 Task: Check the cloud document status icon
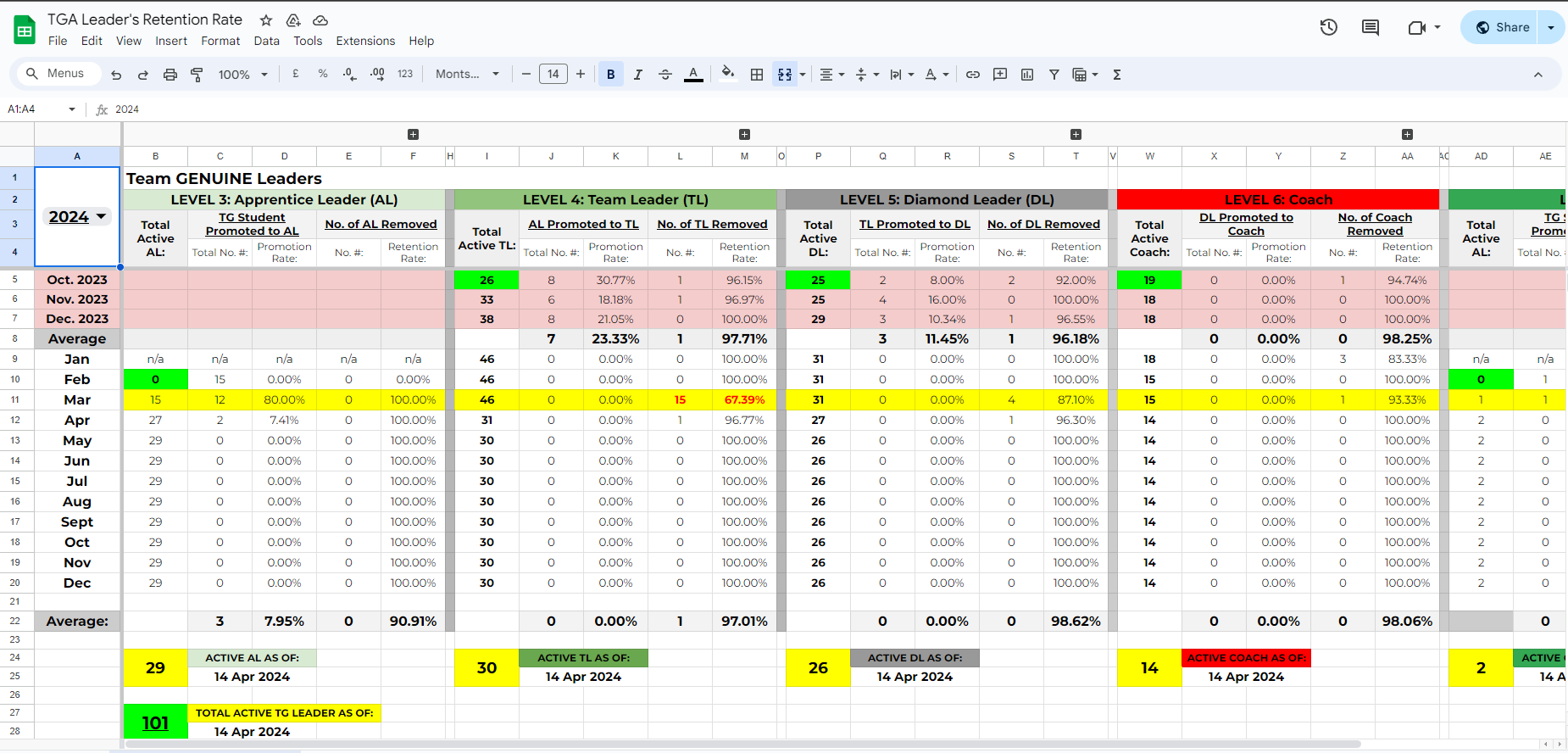(x=320, y=20)
